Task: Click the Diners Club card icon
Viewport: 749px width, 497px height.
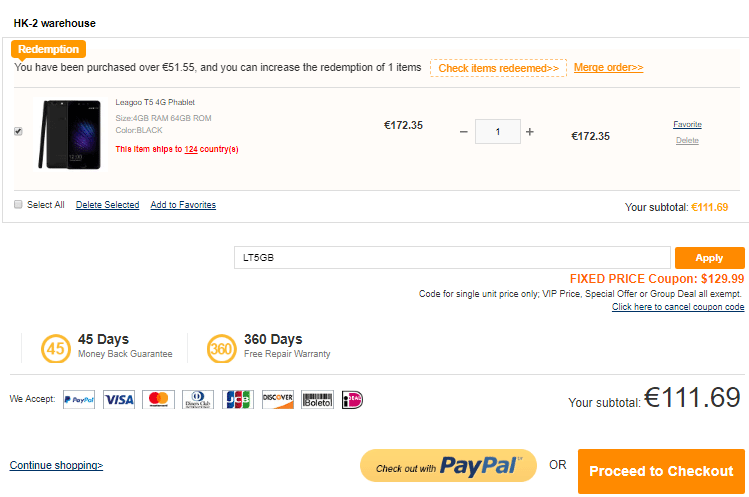Action: point(198,399)
